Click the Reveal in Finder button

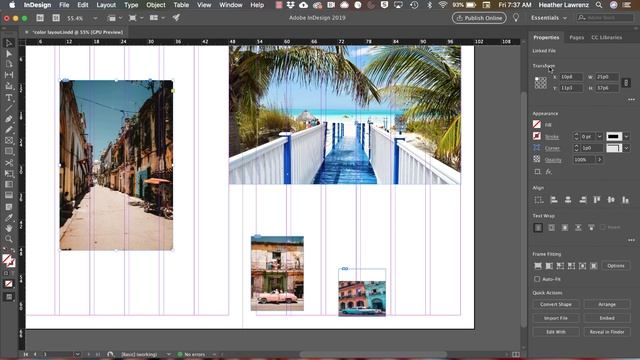tap(607, 332)
